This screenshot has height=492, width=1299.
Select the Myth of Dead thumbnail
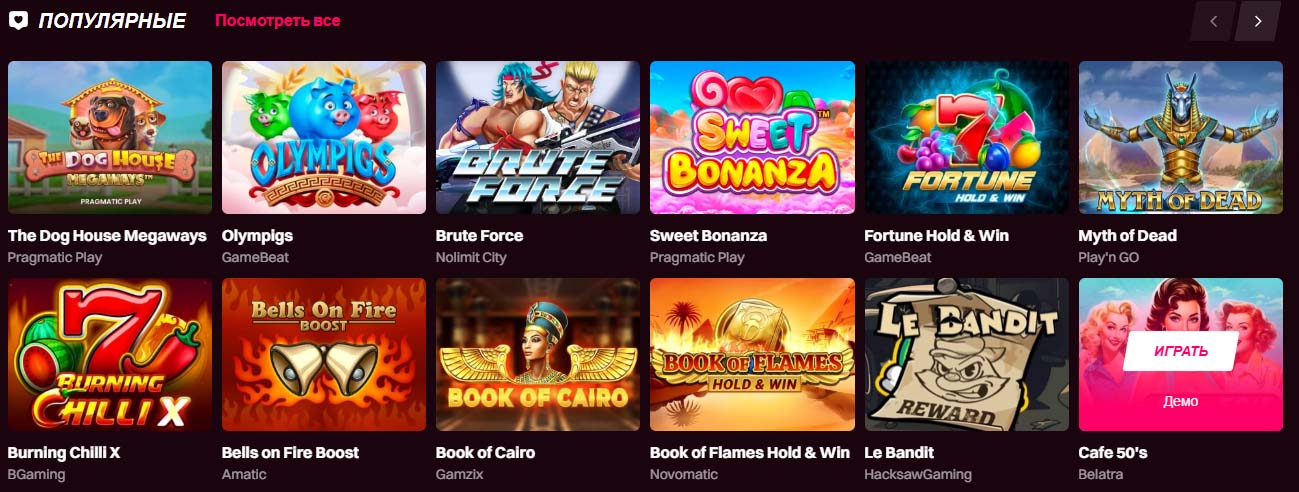click(x=1180, y=137)
